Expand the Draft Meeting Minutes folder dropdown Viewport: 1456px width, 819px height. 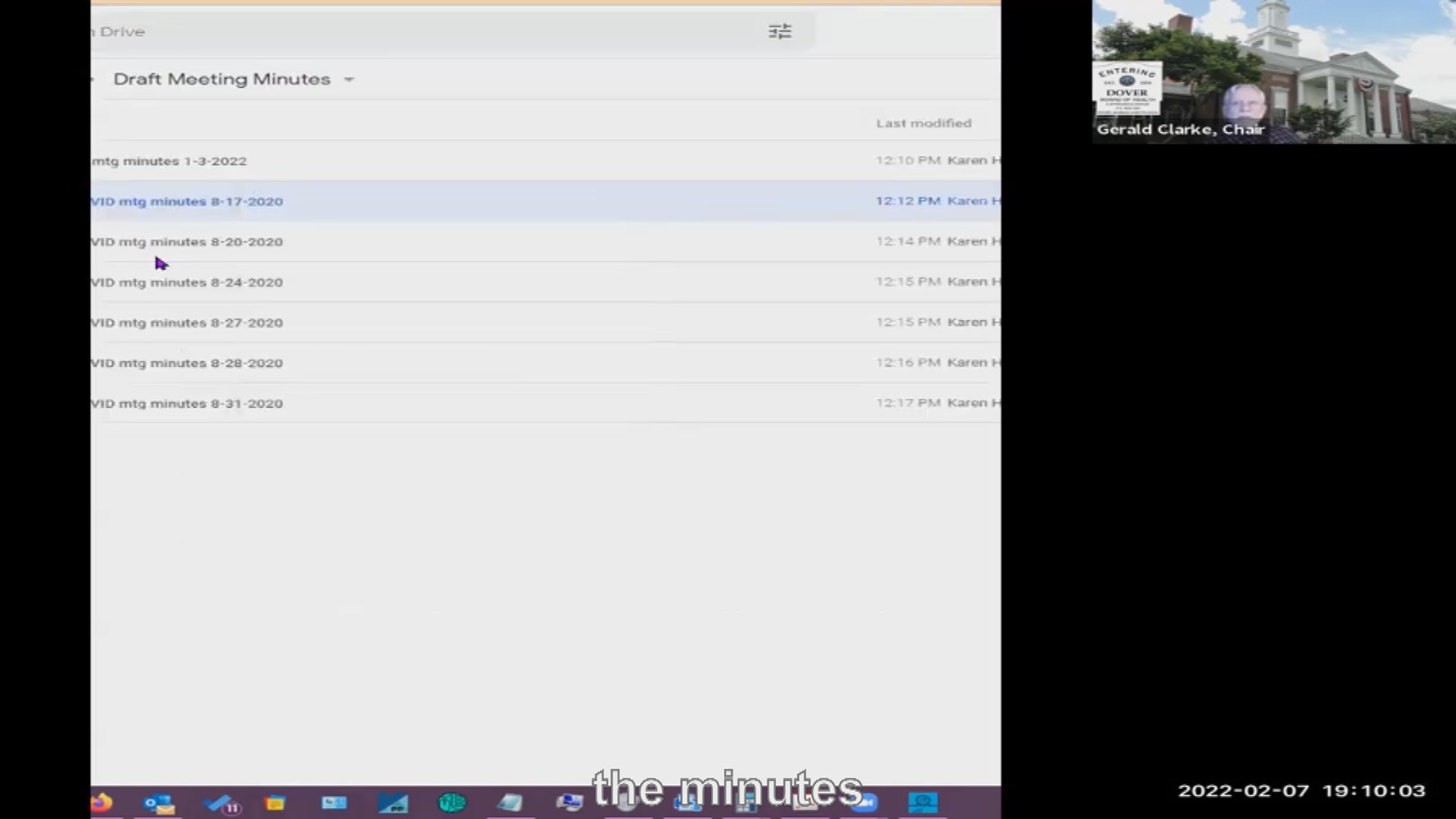point(349,79)
